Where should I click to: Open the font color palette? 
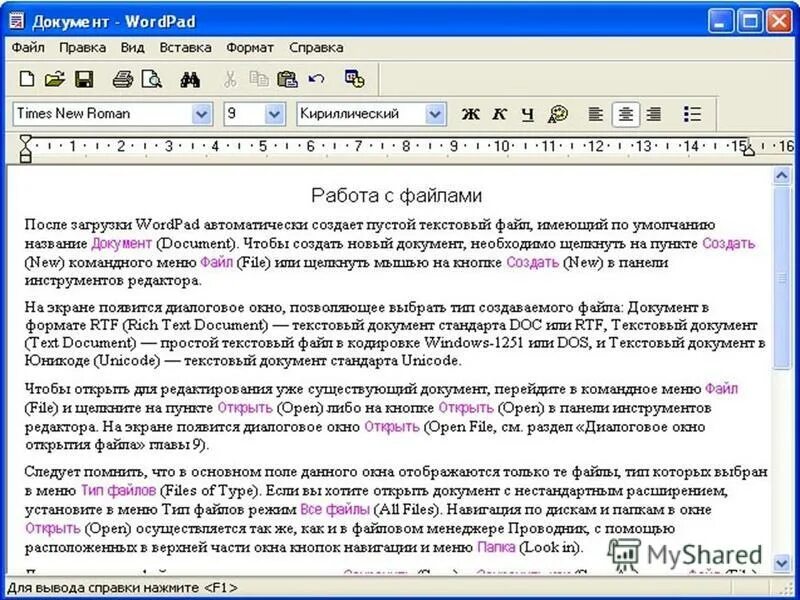tap(556, 113)
